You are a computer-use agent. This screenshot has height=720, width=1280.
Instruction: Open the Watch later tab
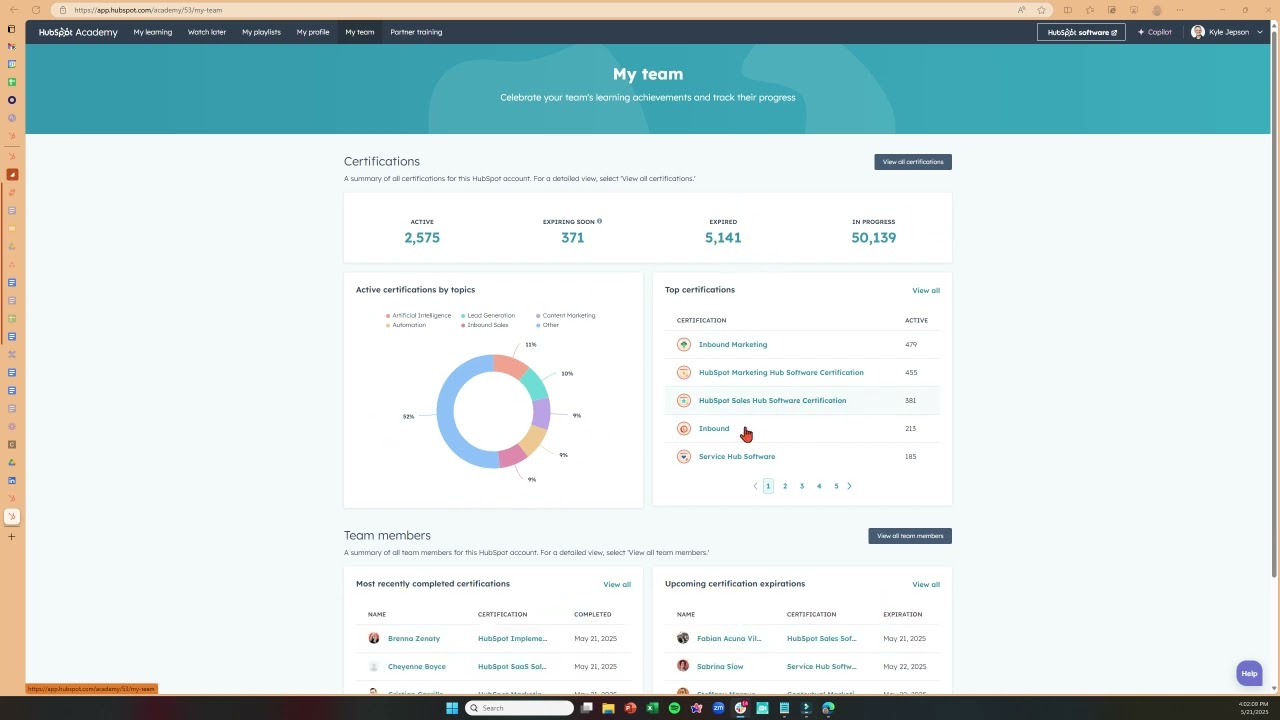tap(207, 32)
